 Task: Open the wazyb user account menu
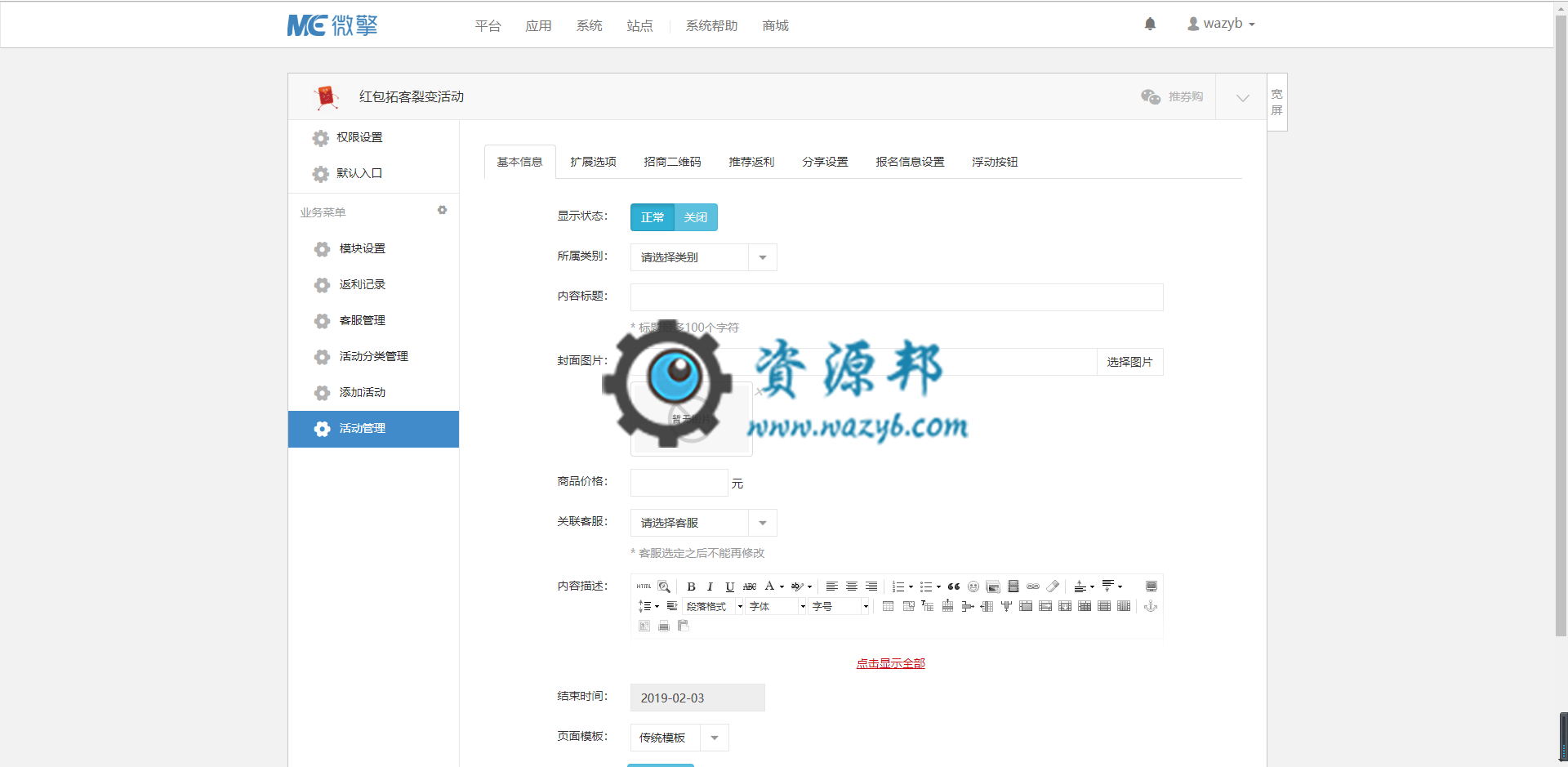(1221, 24)
